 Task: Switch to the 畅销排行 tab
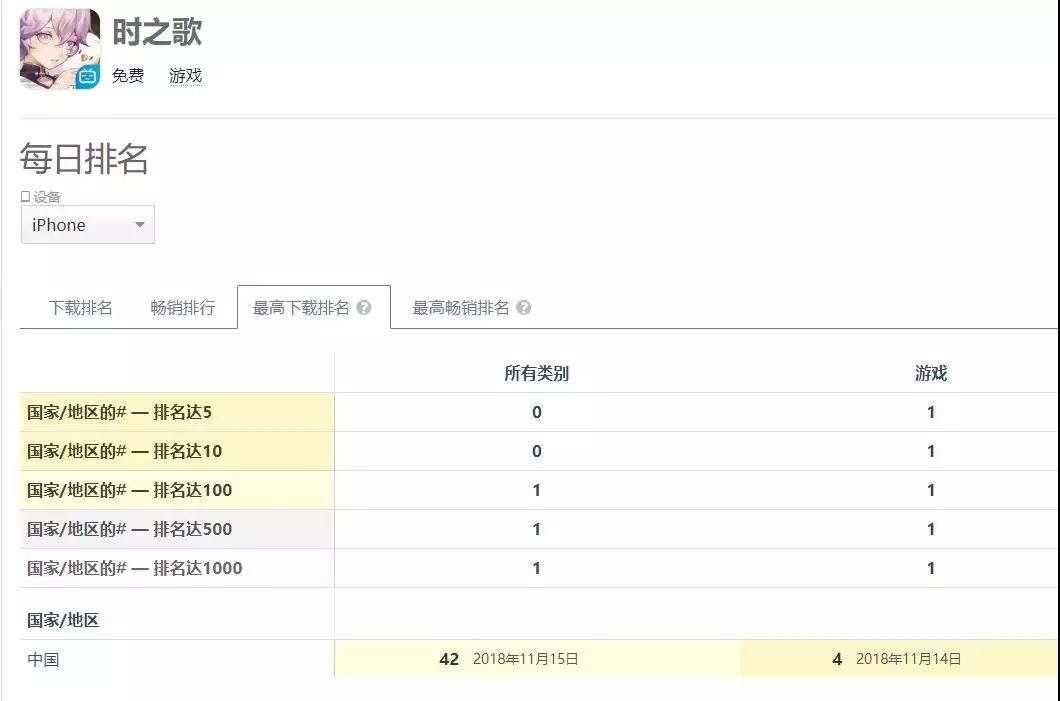[x=183, y=308]
